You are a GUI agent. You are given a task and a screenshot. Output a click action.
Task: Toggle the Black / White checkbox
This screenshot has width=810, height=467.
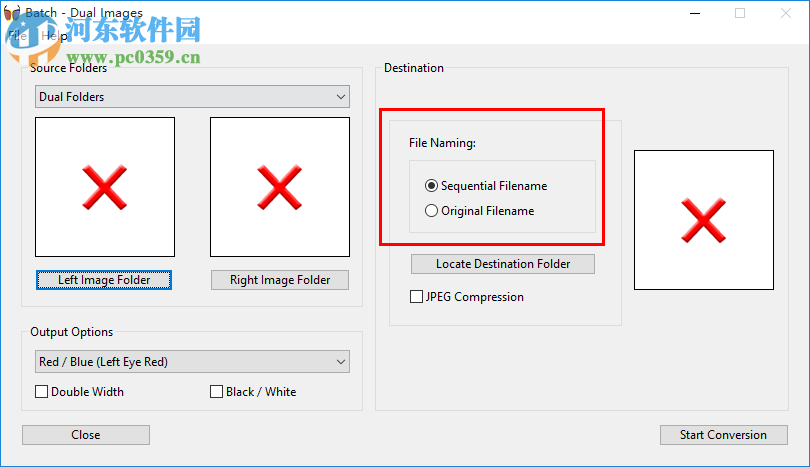coord(217,392)
